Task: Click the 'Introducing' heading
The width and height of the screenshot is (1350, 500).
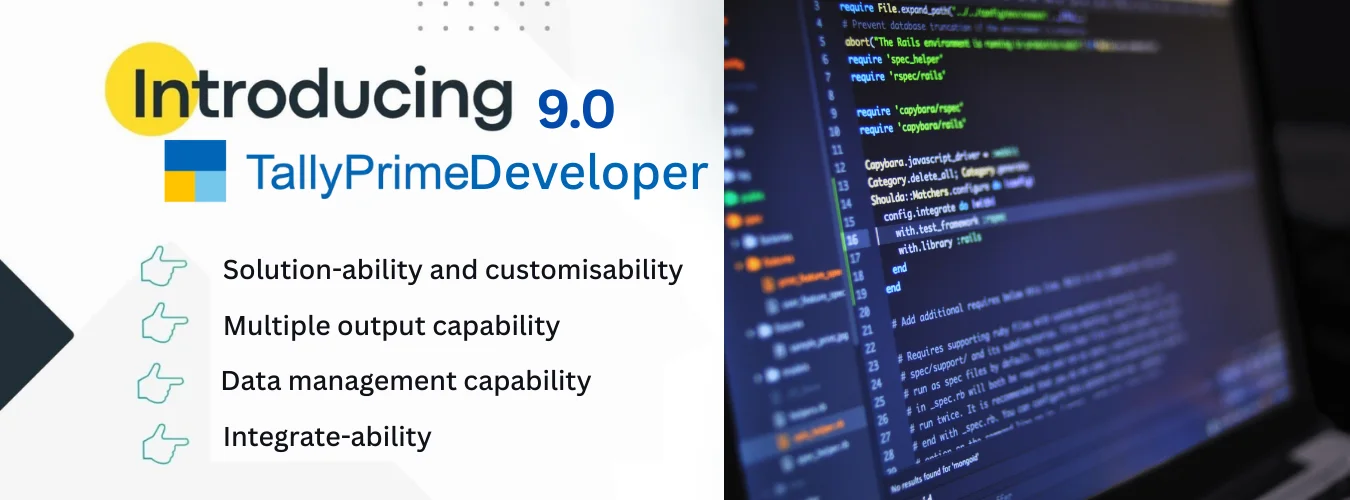Action: 322,96
